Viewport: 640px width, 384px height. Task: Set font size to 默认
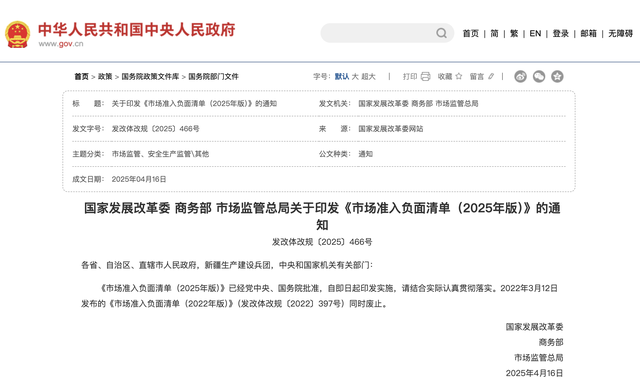pos(342,76)
